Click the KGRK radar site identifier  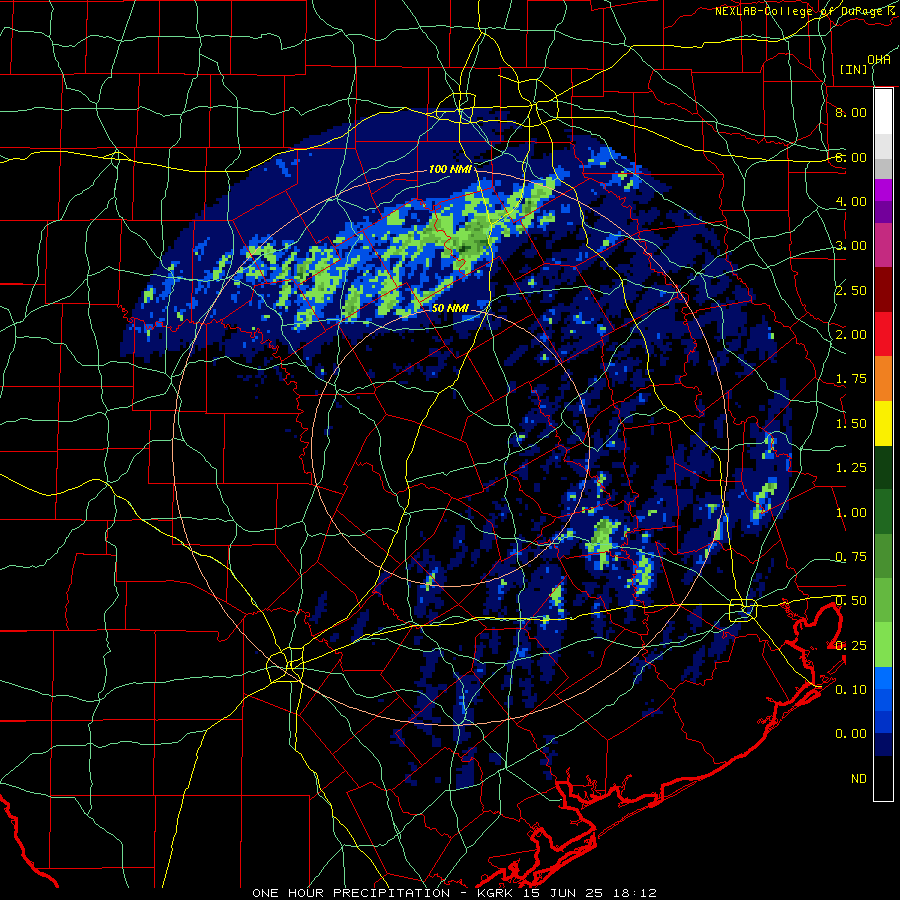(496, 893)
